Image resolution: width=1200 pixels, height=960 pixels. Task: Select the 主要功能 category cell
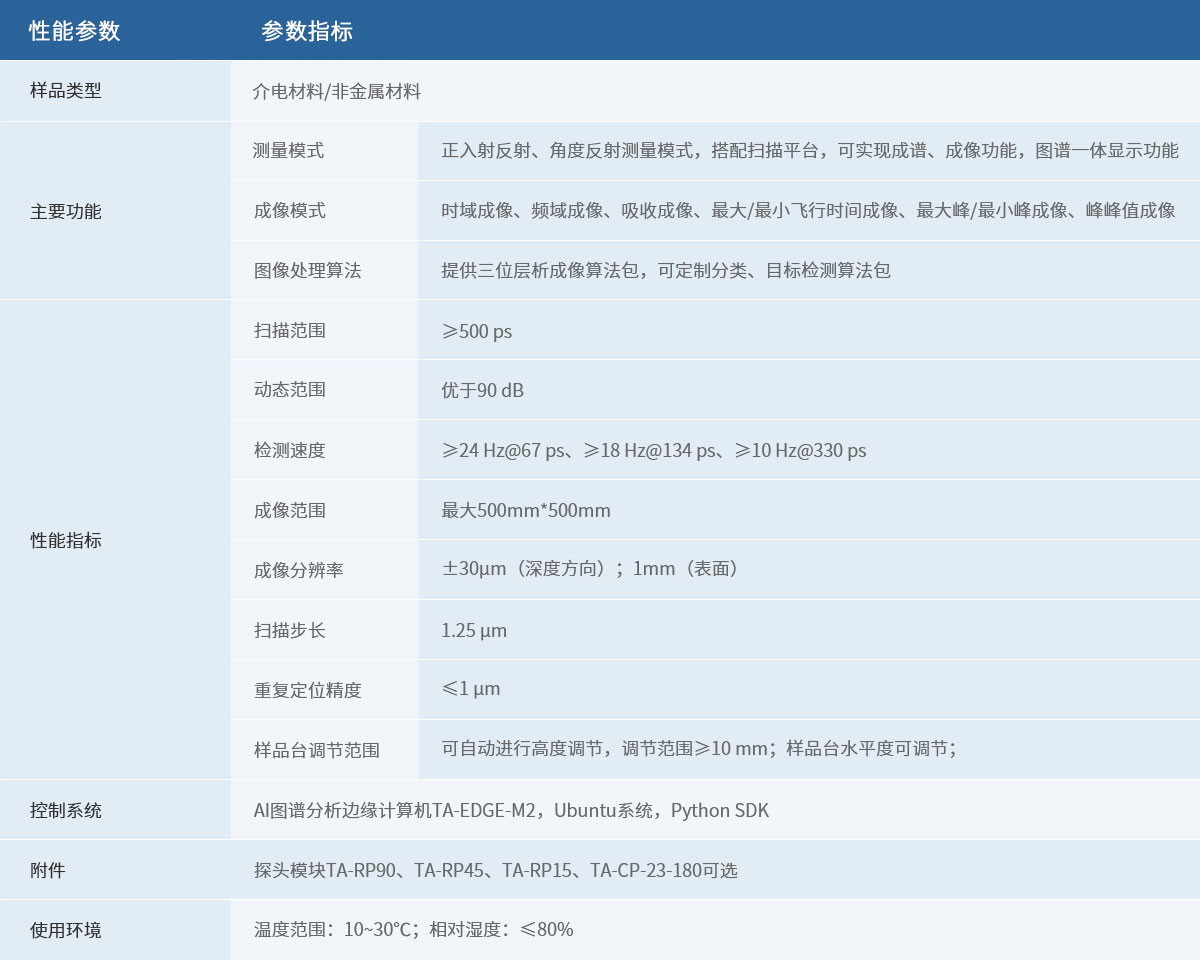coord(66,211)
